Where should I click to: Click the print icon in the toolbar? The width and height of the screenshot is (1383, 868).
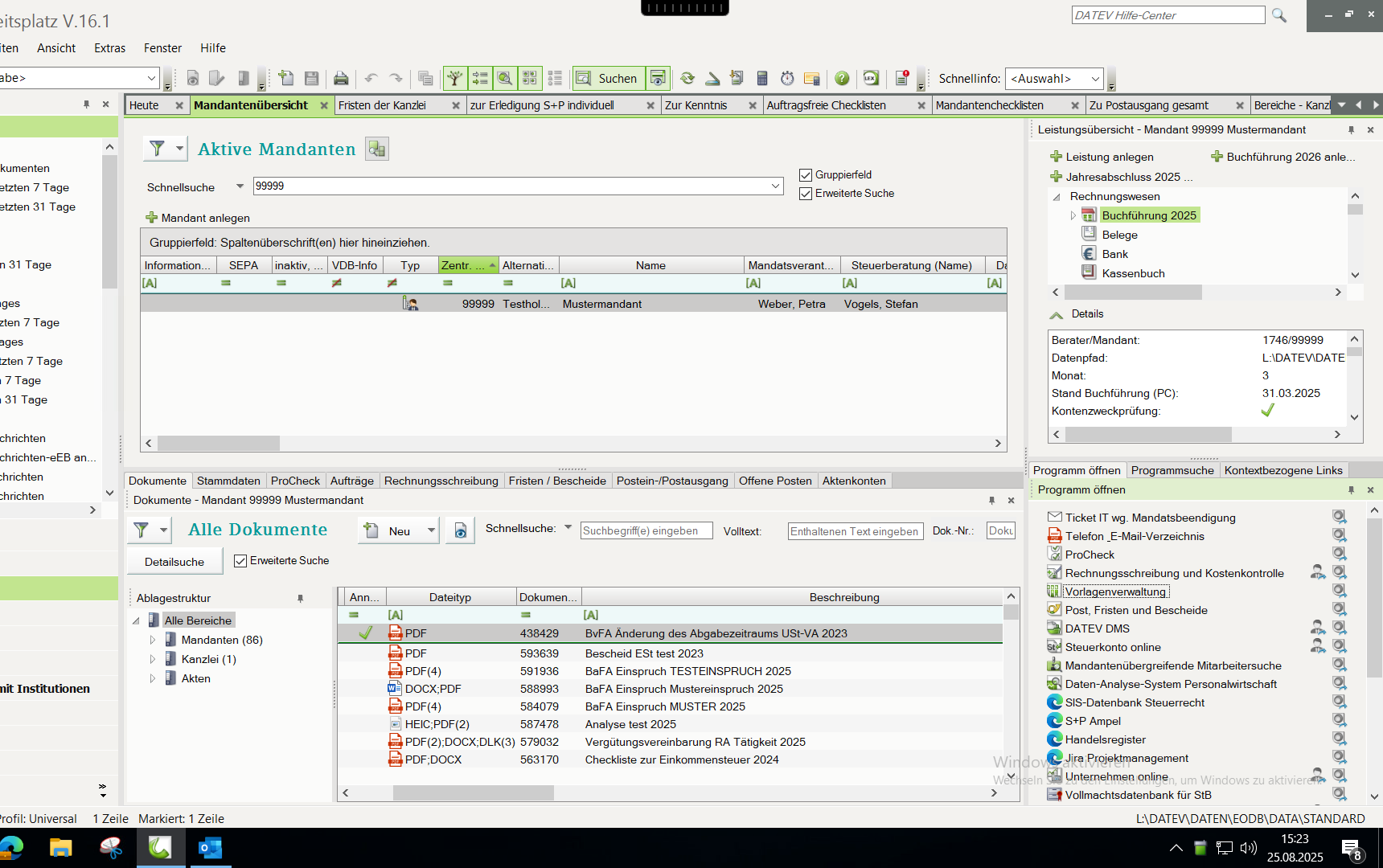[x=341, y=78]
